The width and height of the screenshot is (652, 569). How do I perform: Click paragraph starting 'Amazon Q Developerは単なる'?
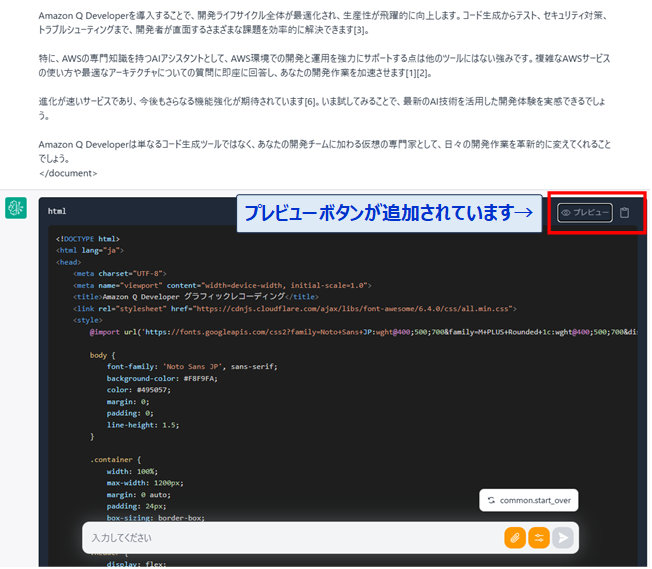[324, 151]
